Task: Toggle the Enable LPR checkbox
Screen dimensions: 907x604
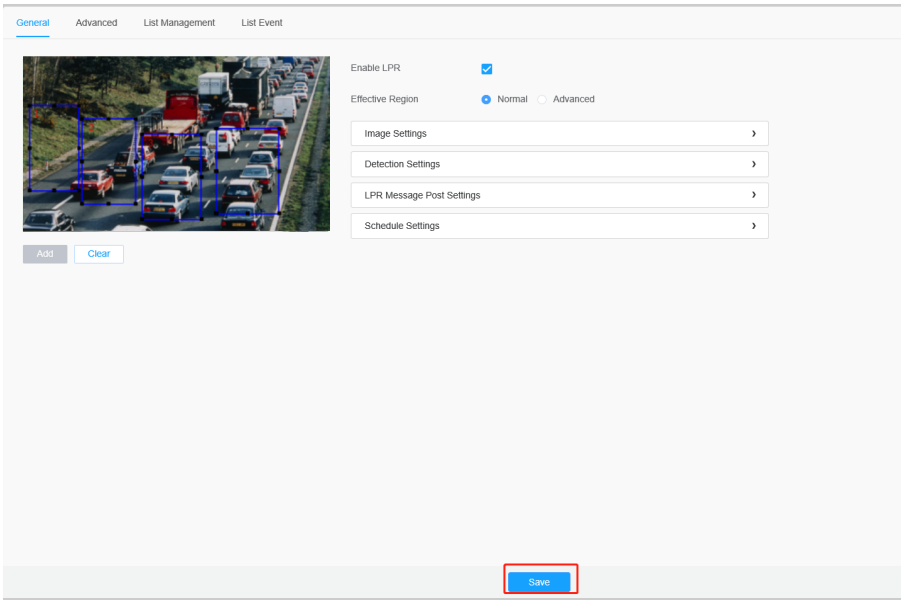Action: point(486,69)
